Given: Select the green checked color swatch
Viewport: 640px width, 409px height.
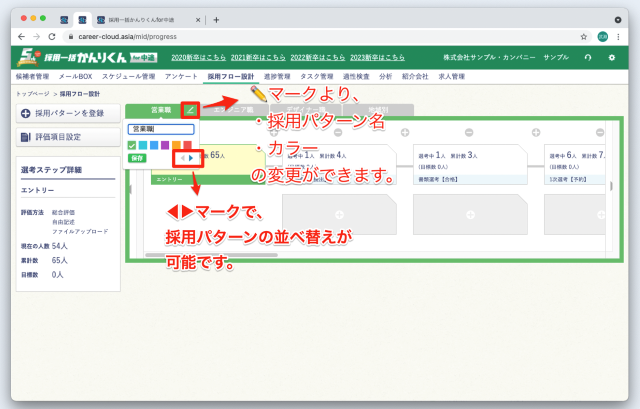Looking at the screenshot, I should point(132,145).
